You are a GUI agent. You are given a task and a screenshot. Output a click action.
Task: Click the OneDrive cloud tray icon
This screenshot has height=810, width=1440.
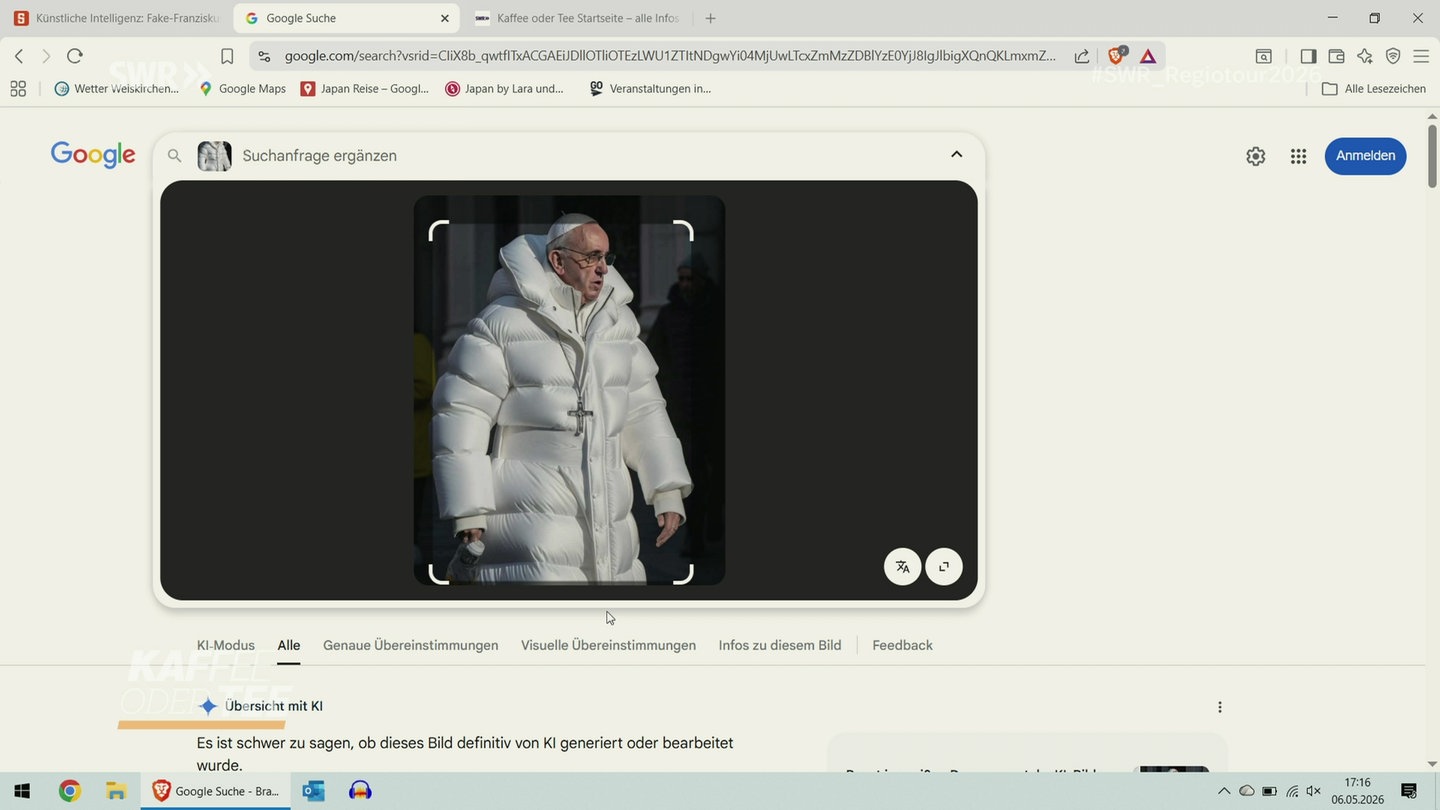pos(1246,791)
